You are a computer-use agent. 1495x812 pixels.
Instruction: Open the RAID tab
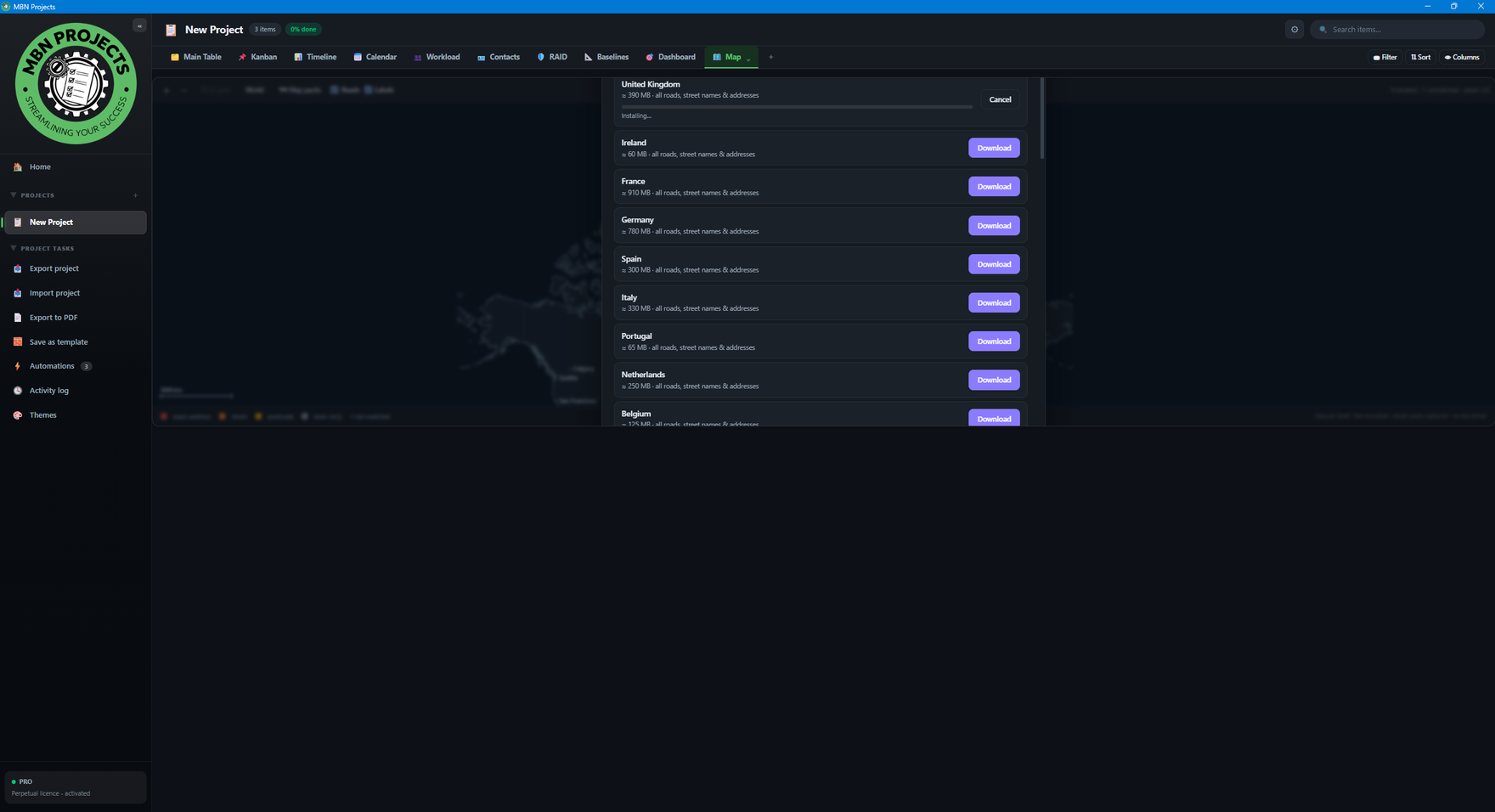552,57
